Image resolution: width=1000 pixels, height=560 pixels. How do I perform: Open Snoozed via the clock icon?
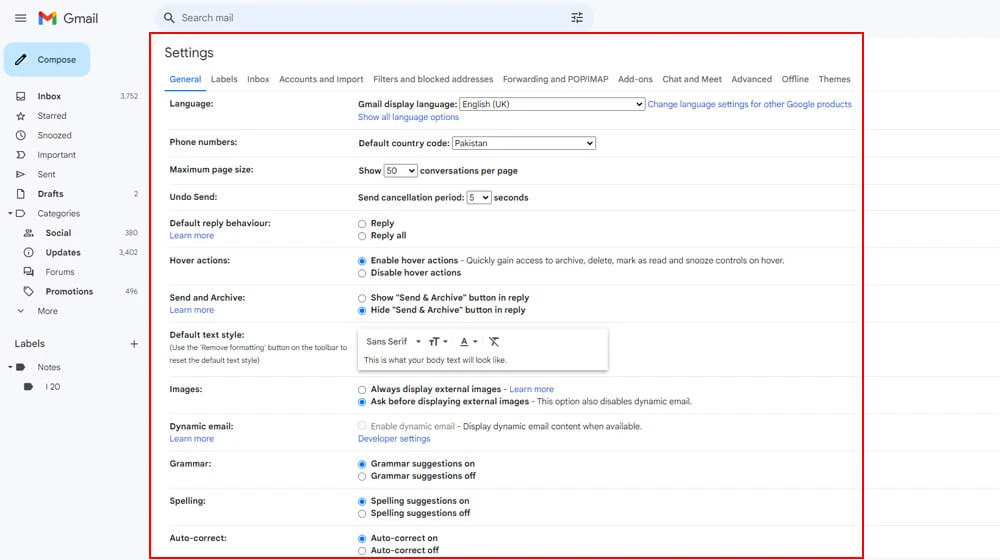(20, 135)
